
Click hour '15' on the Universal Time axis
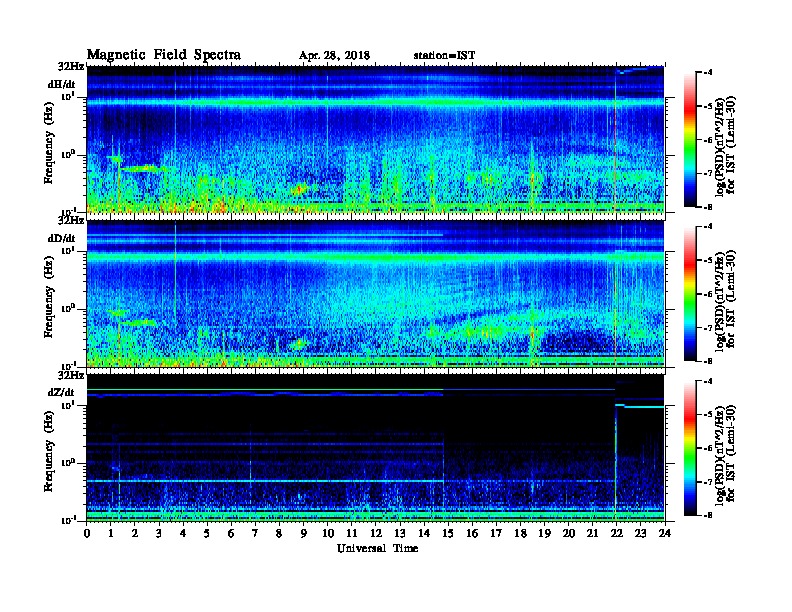point(448,533)
